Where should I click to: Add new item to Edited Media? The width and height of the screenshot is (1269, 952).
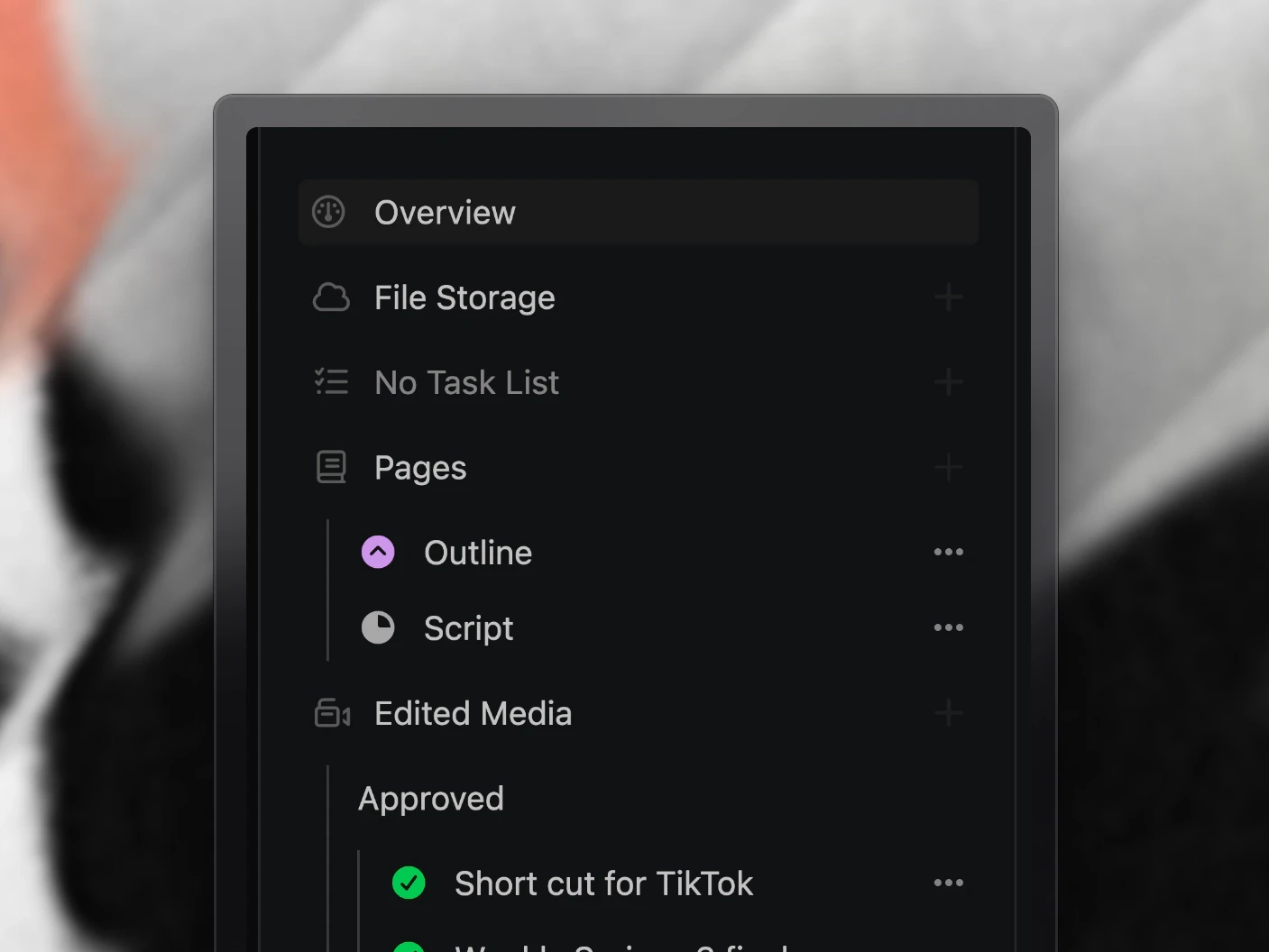pos(948,713)
